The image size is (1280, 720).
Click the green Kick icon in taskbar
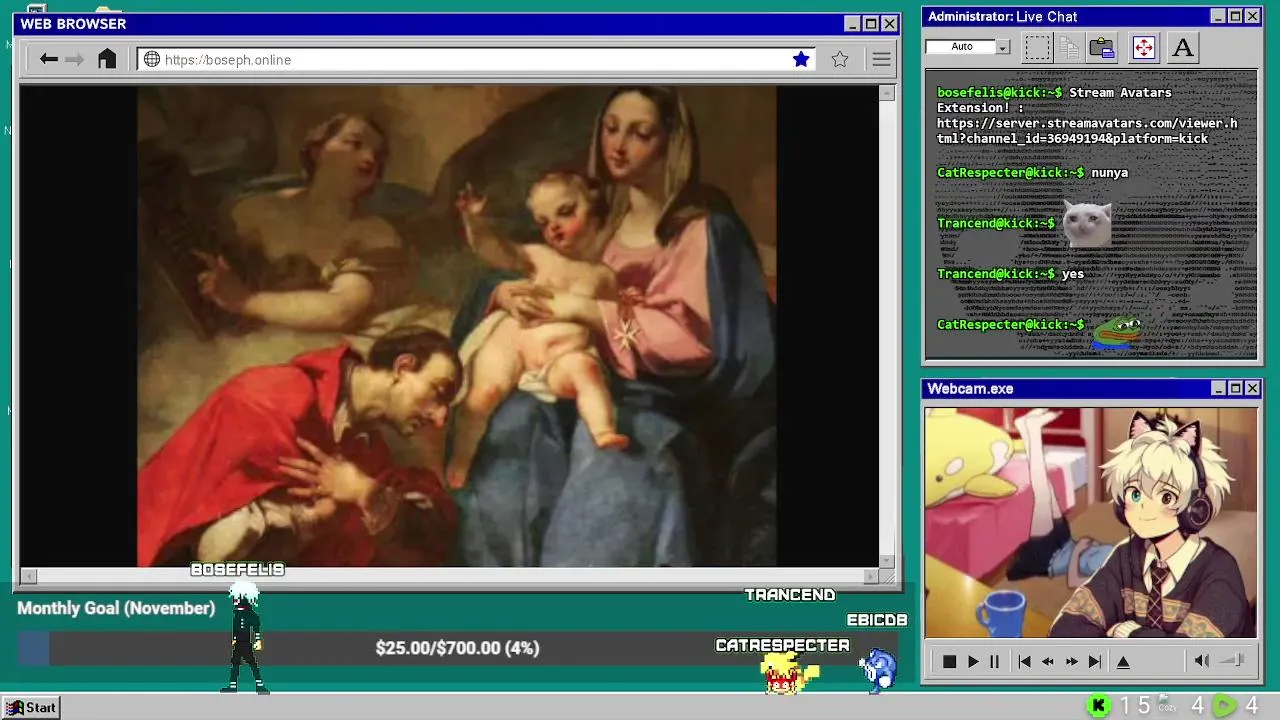[x=1099, y=706]
